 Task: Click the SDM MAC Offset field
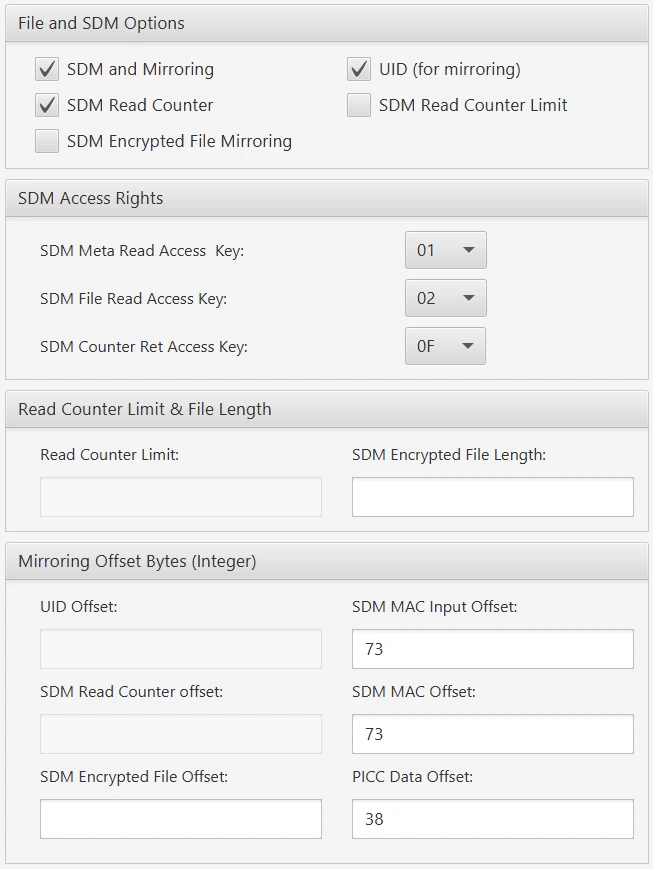492,734
